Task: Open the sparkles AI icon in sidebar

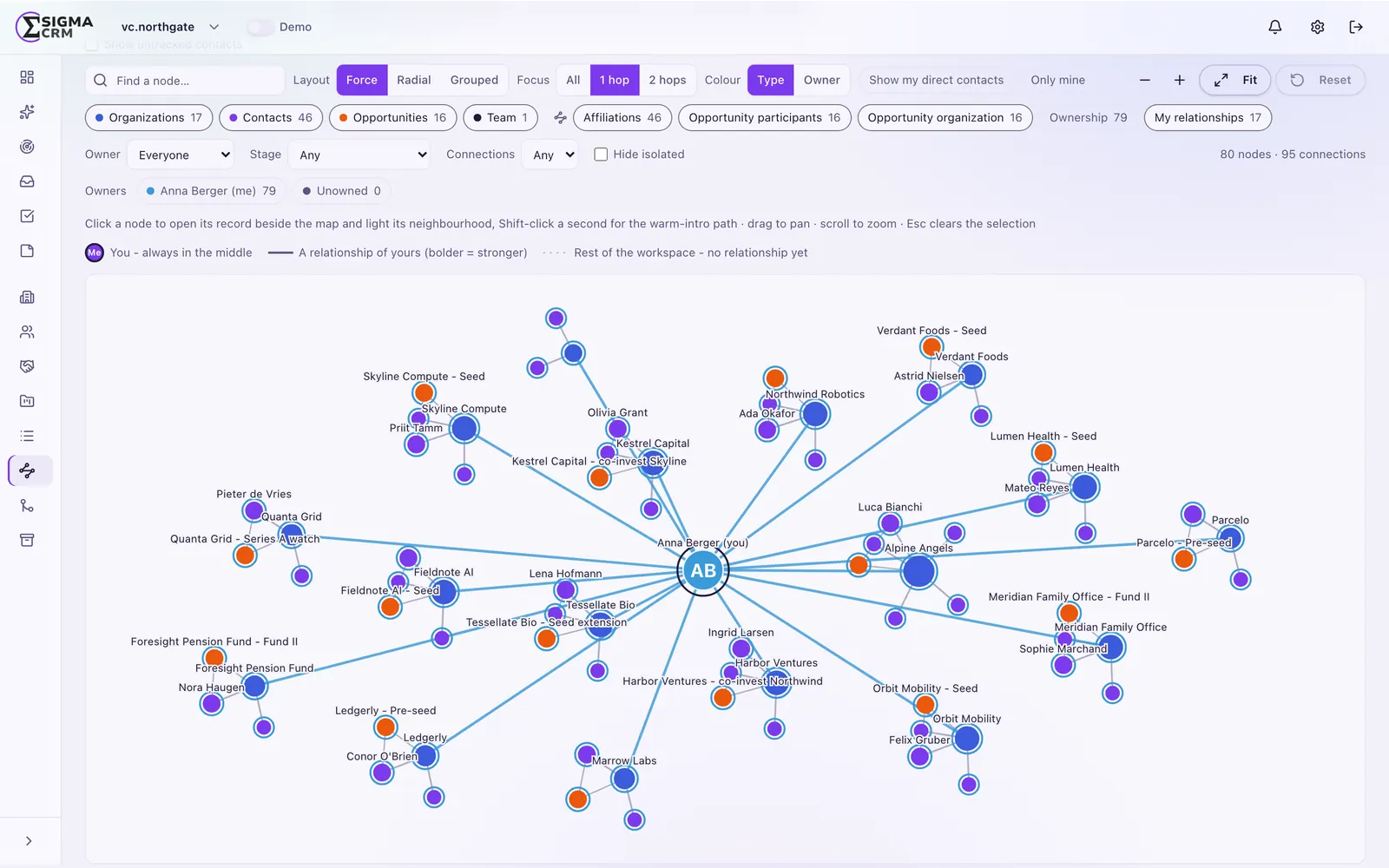Action: tap(27, 112)
